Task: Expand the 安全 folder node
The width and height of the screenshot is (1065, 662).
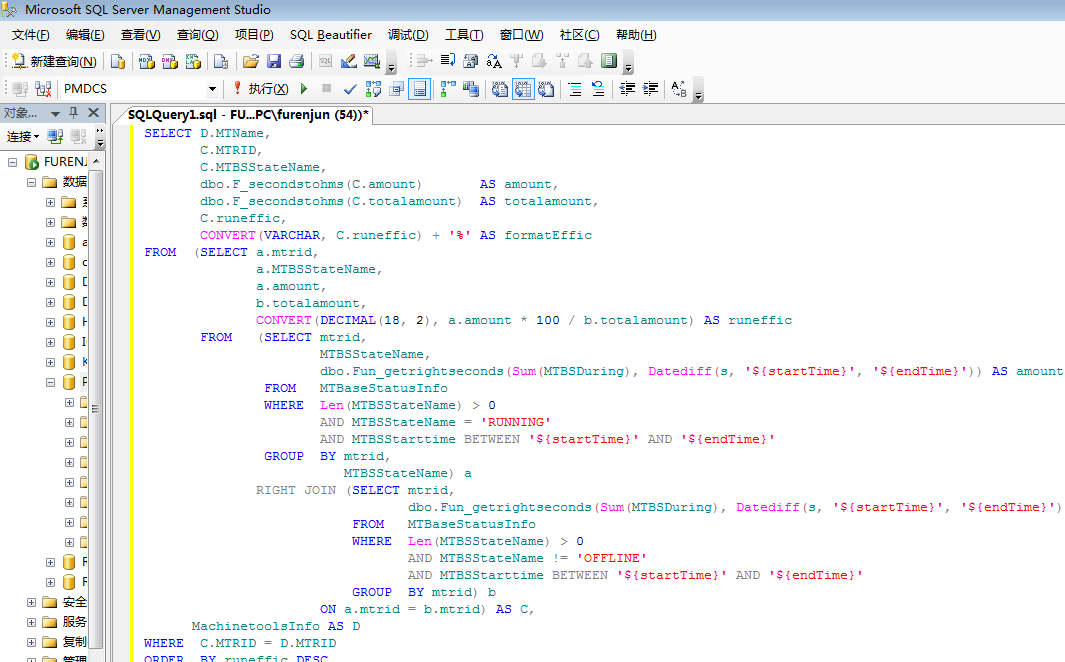Action: point(31,602)
